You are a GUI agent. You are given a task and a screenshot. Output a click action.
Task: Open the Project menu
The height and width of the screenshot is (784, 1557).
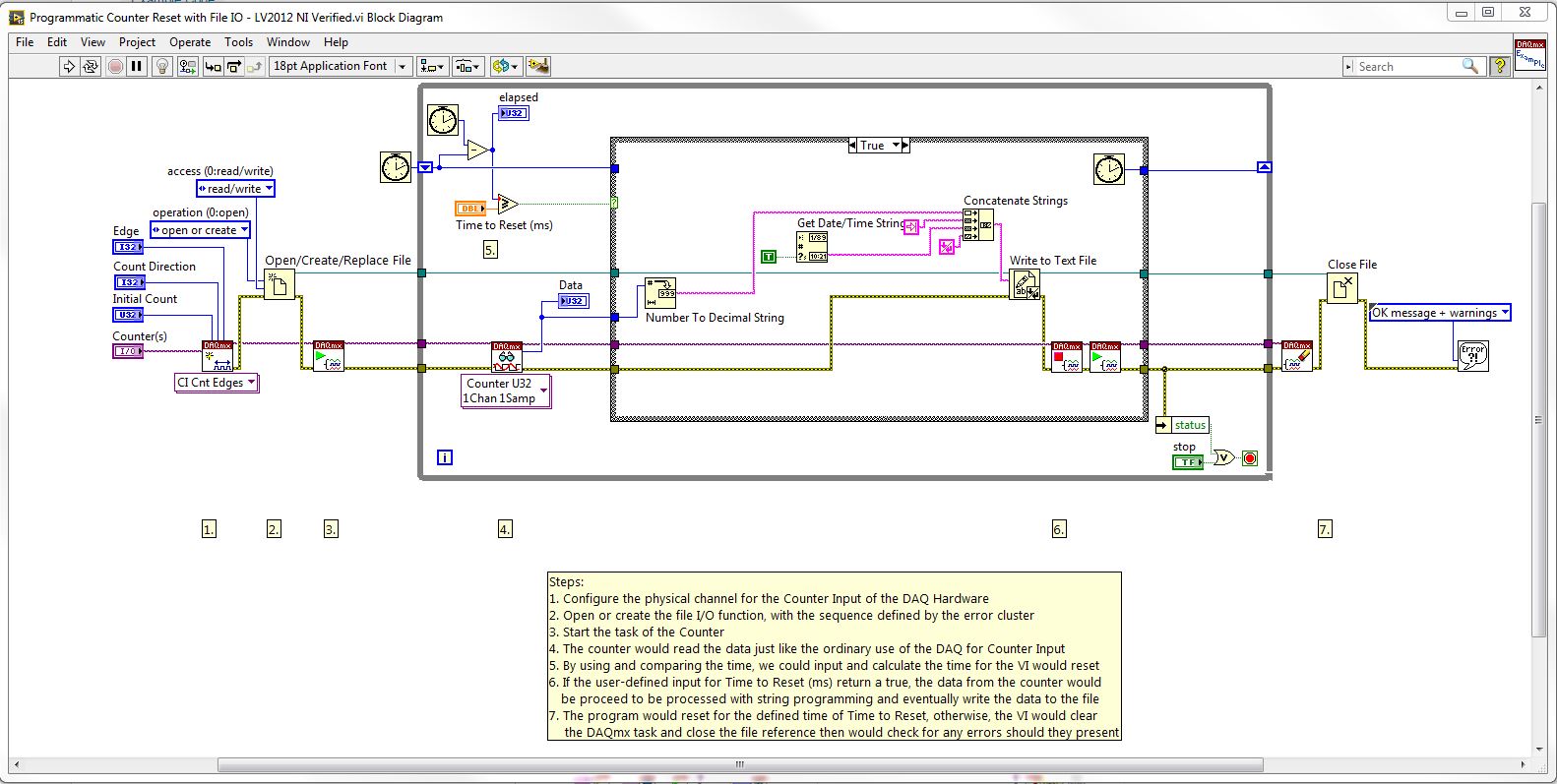(x=137, y=42)
